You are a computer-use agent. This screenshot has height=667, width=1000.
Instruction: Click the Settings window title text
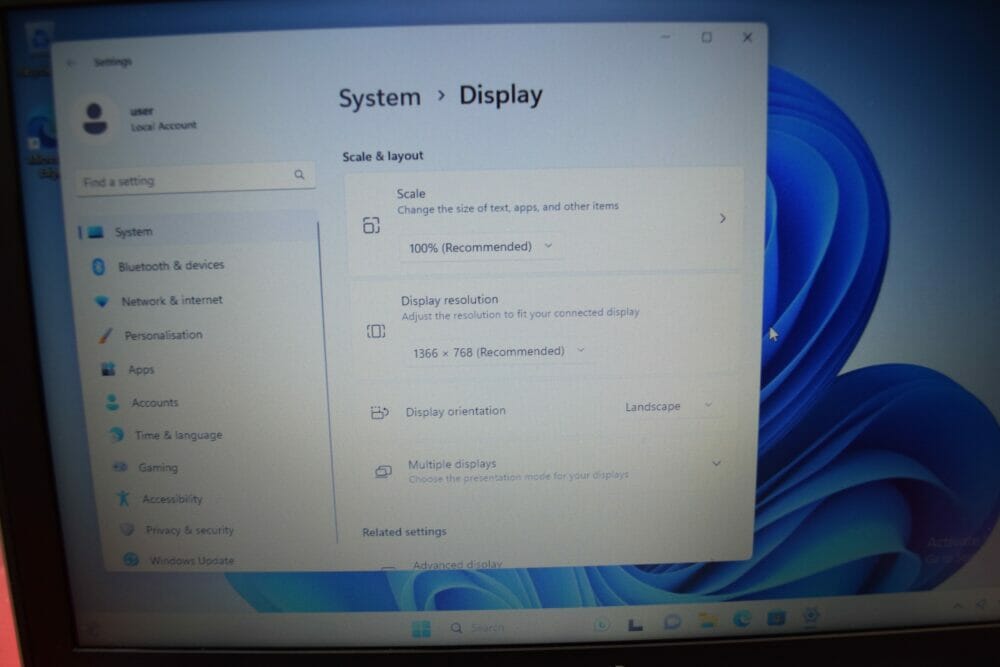[112, 62]
